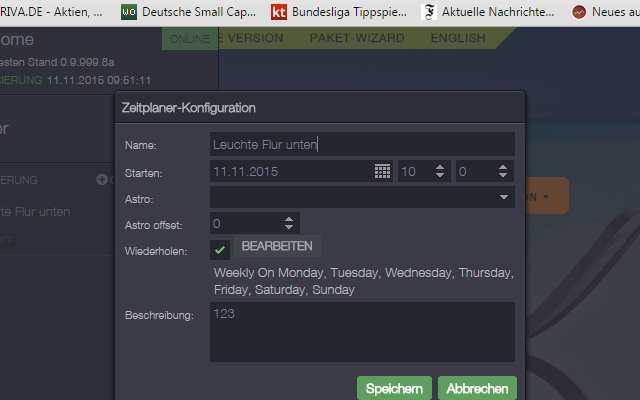Toggle the Wiederholen checkbox

[220, 249]
